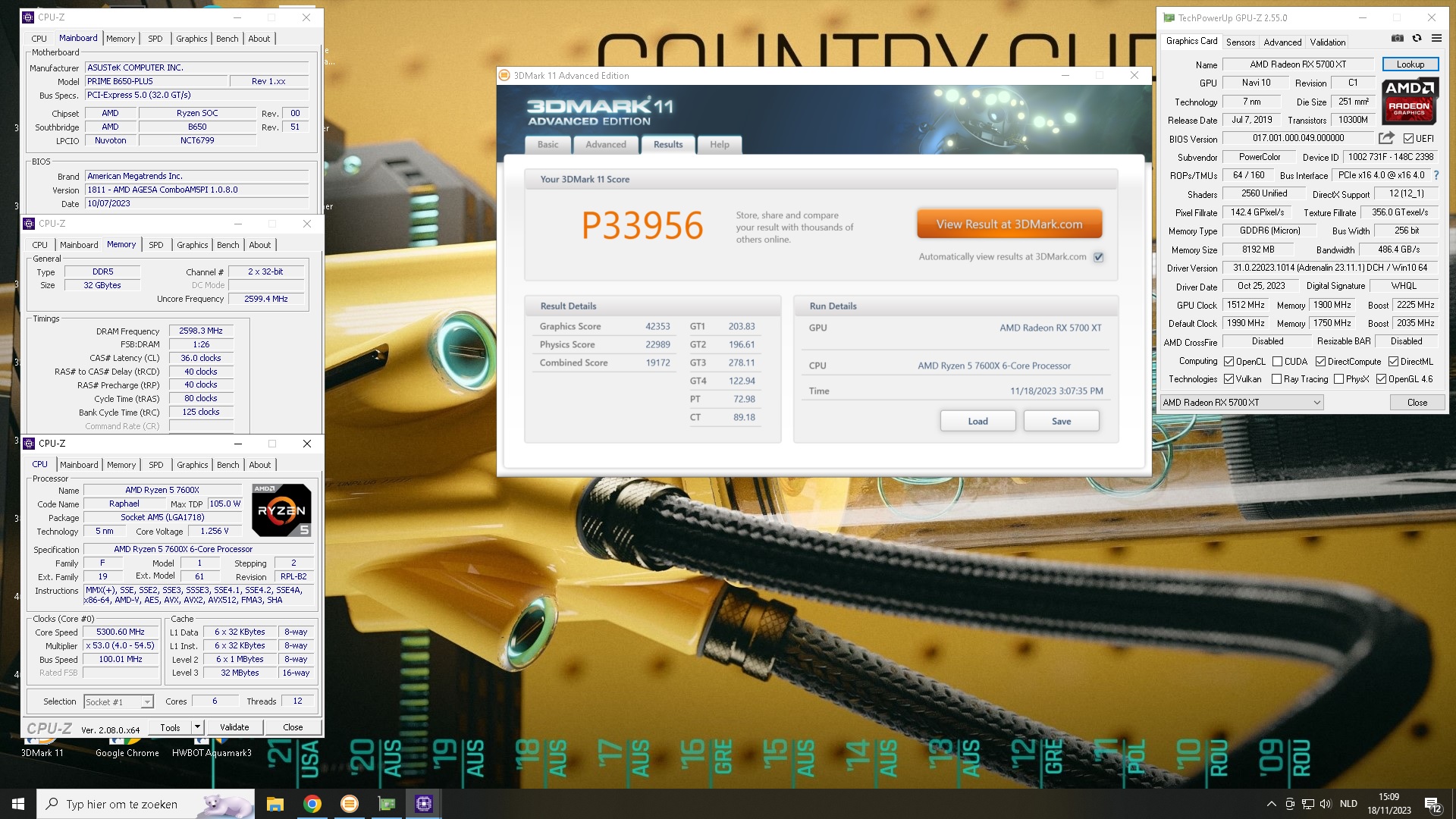Open the AMD Radeon RX 5700 XT GPU dropdown
Screen dimensions: 1456x819
pos(1242,403)
